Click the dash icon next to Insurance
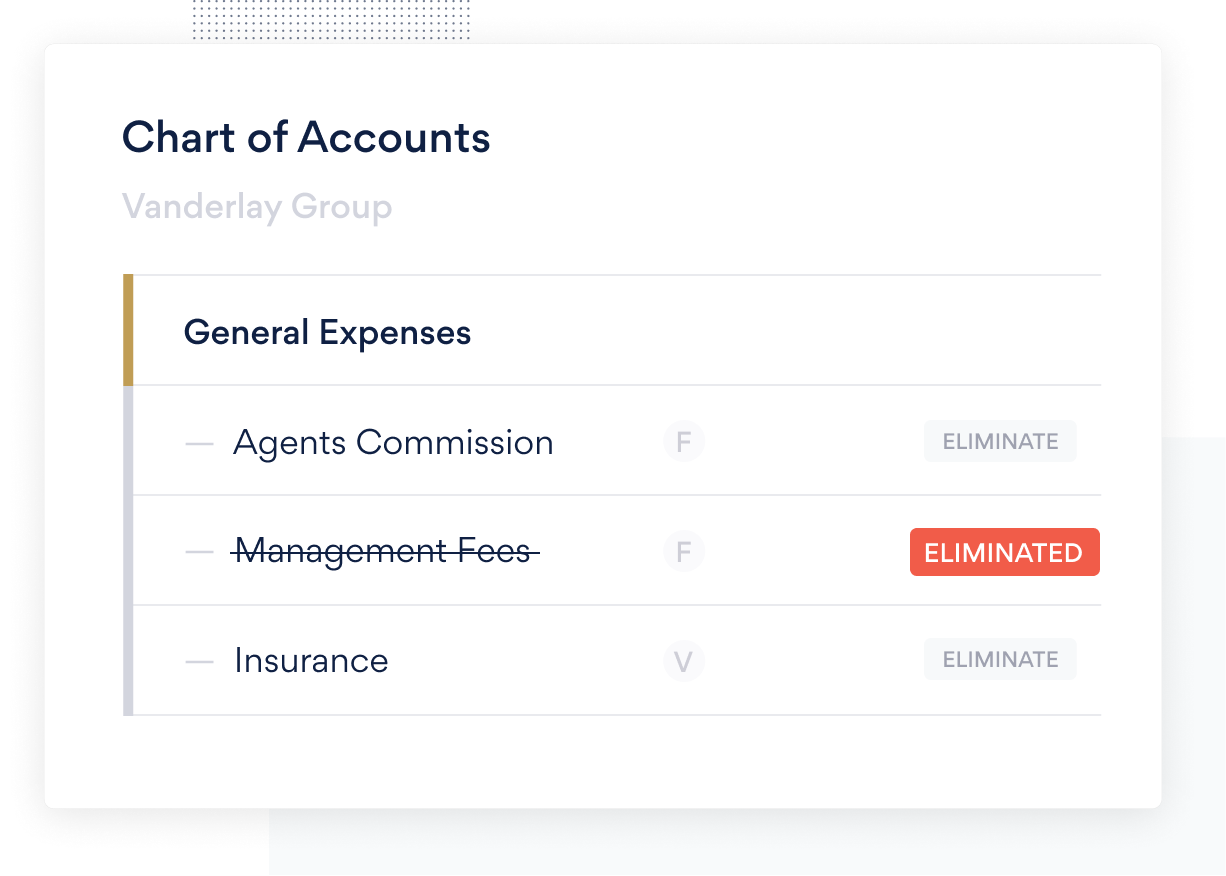Image resolution: width=1226 pixels, height=876 pixels. (x=199, y=661)
